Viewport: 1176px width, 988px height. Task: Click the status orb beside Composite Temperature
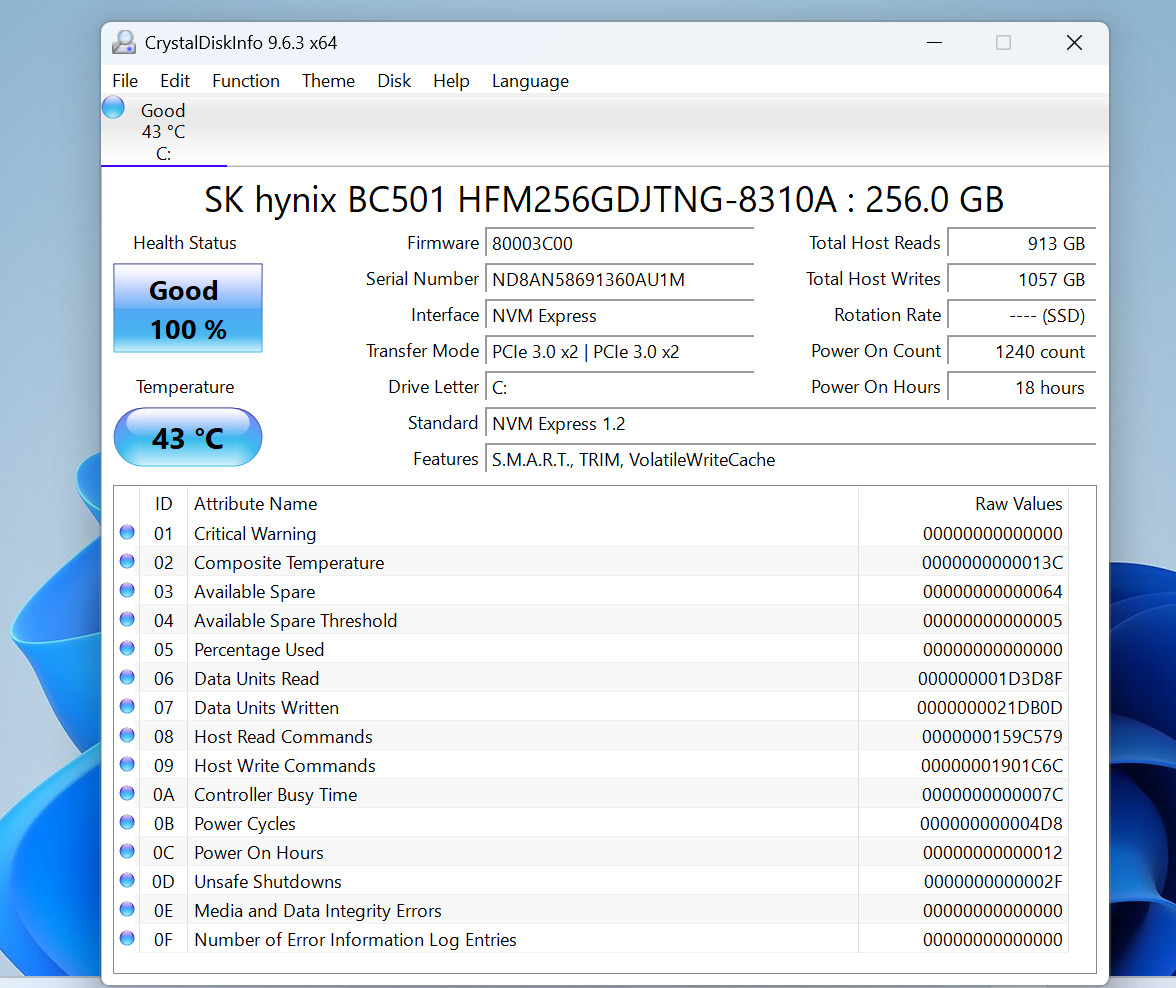point(128,562)
